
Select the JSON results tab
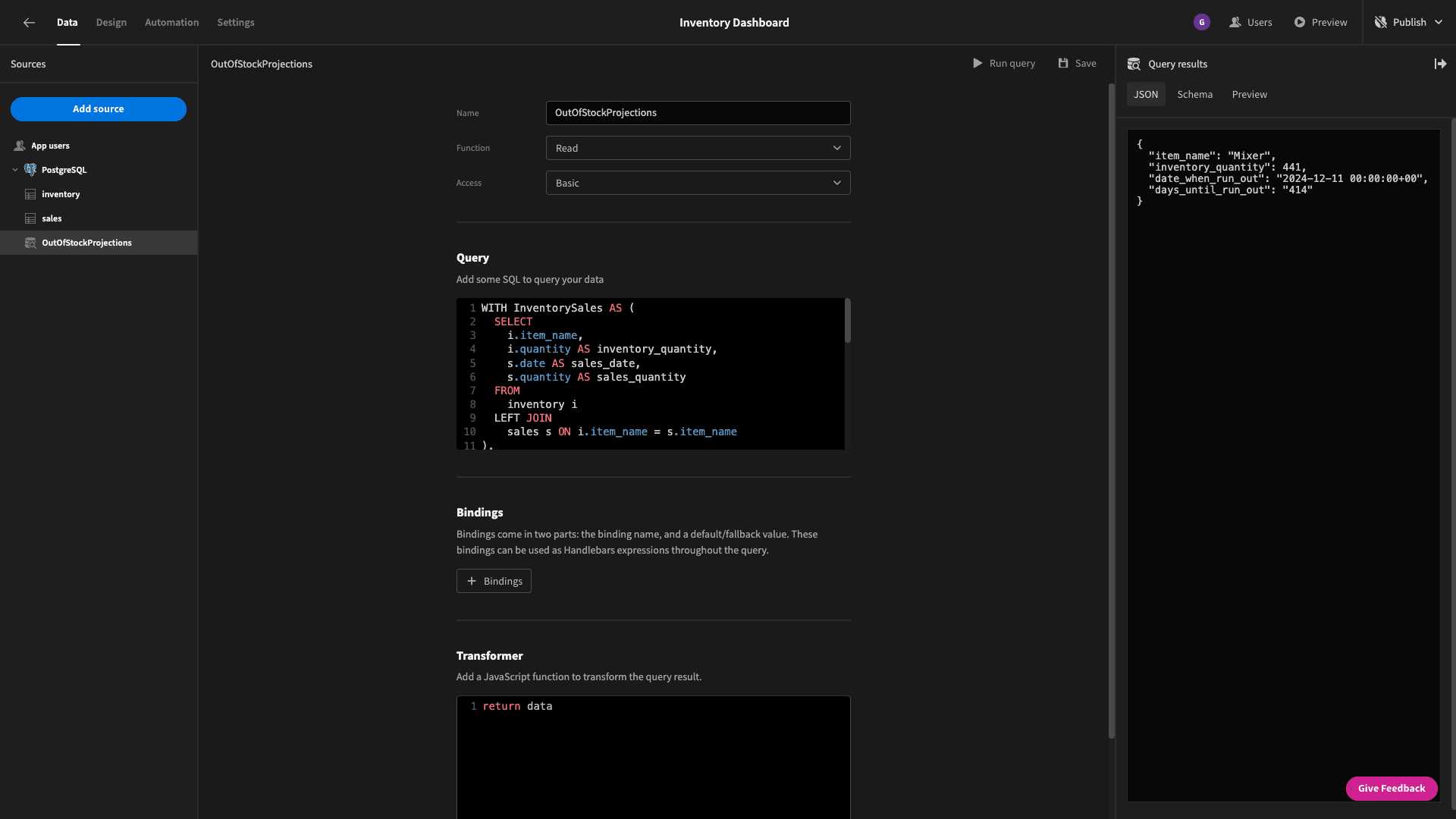pos(1146,94)
